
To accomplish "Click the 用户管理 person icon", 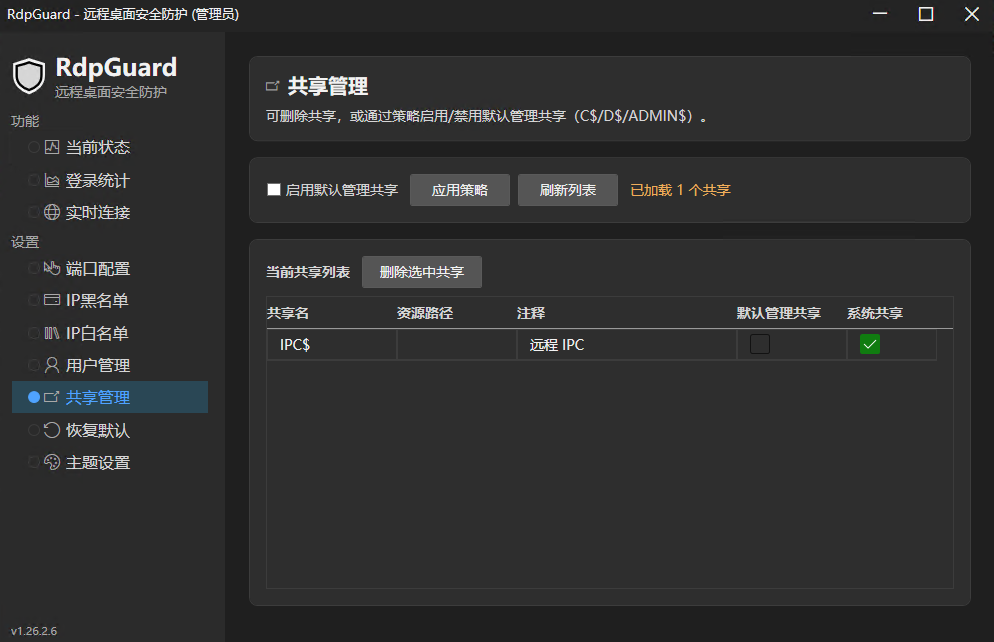I will click(52, 365).
